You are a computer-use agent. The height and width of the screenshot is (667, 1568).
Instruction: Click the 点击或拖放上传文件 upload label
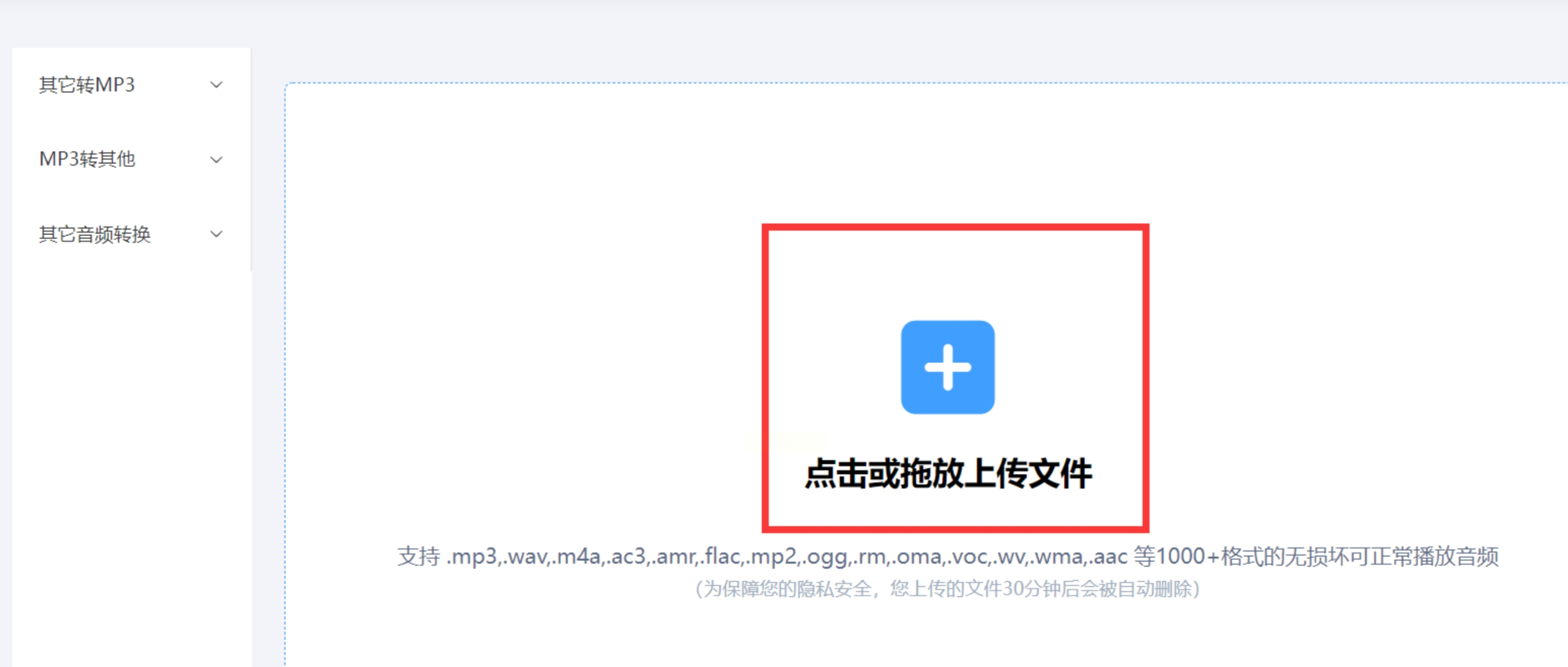click(948, 474)
